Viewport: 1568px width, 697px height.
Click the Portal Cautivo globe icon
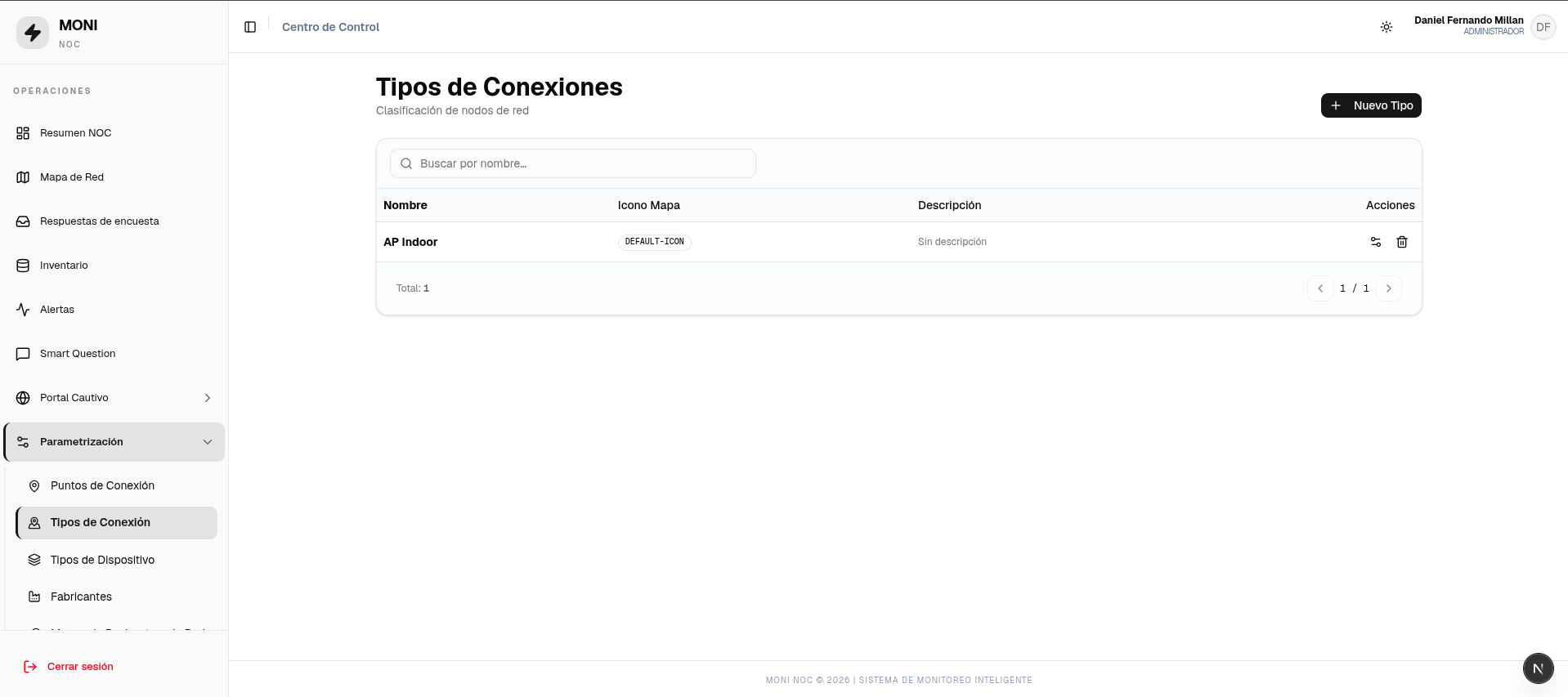tap(23, 398)
